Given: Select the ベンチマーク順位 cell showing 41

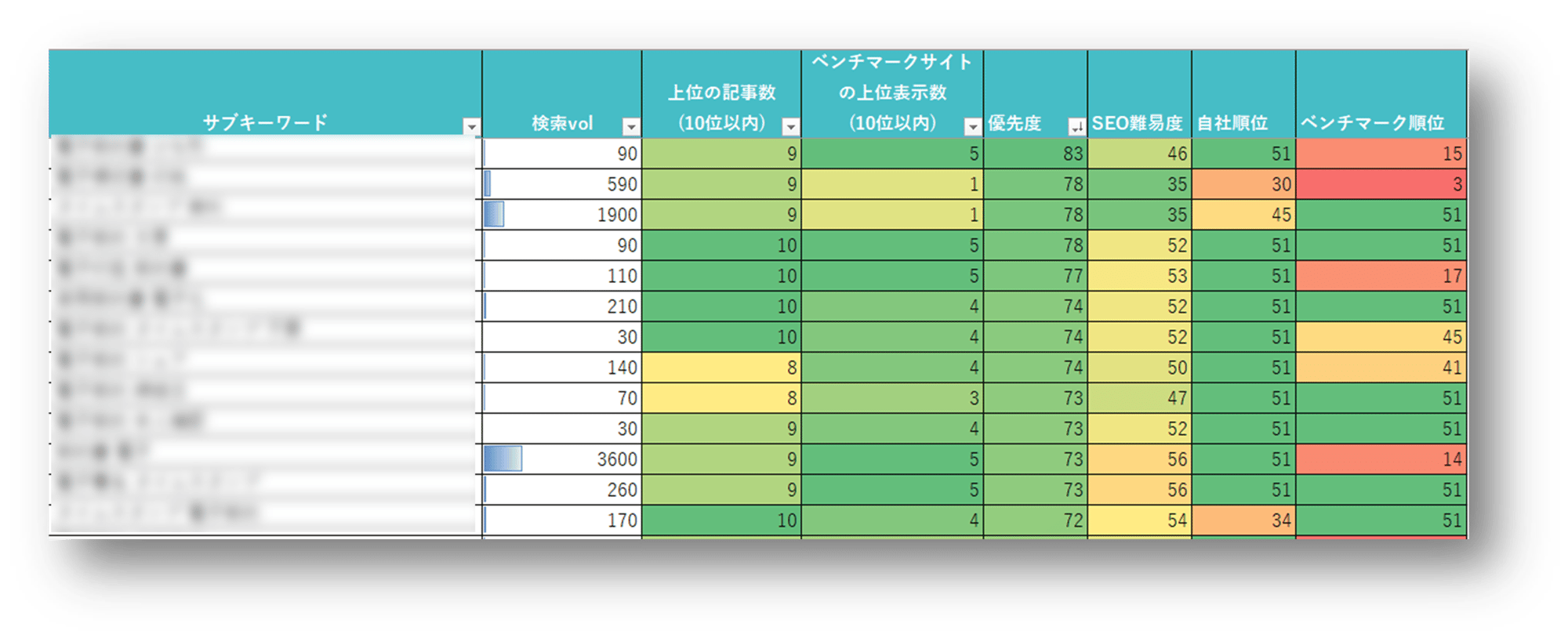Looking at the screenshot, I should 1381,368.
